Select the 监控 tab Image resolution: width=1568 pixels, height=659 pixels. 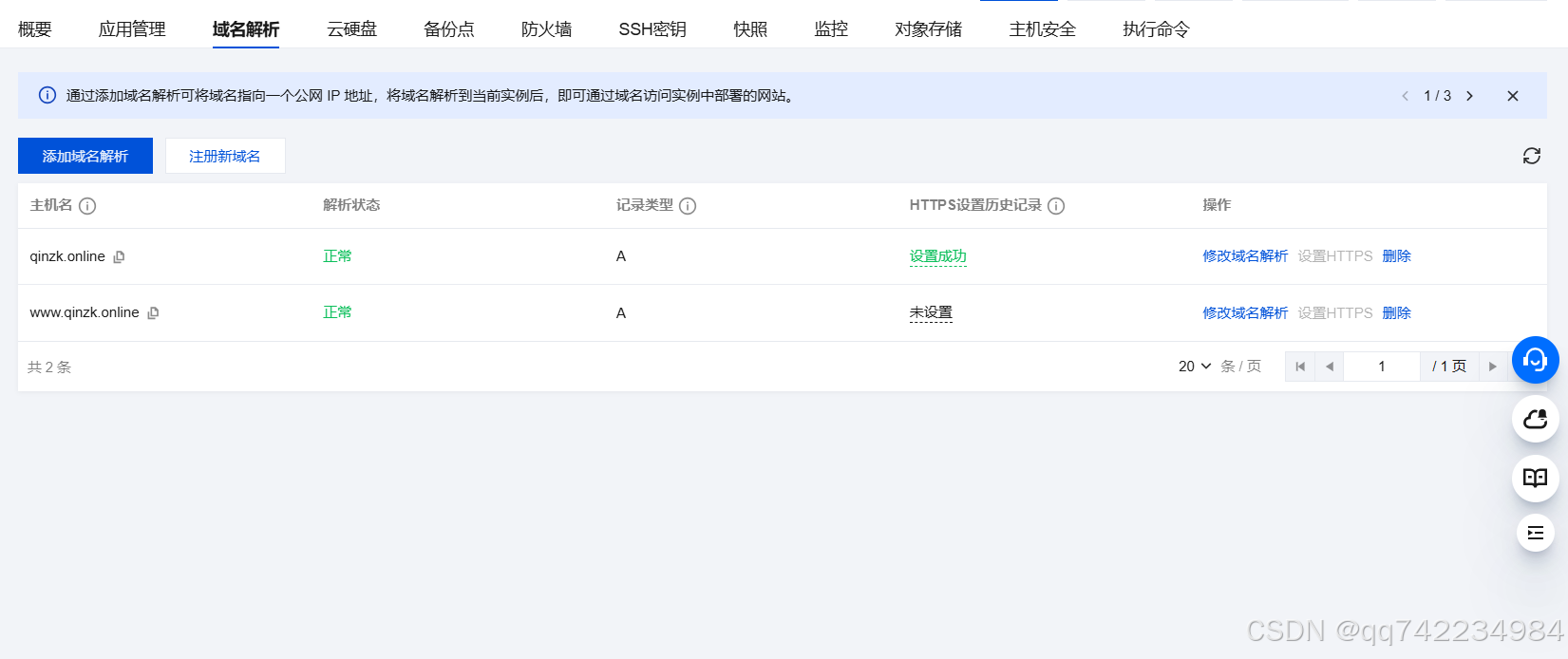[x=831, y=29]
